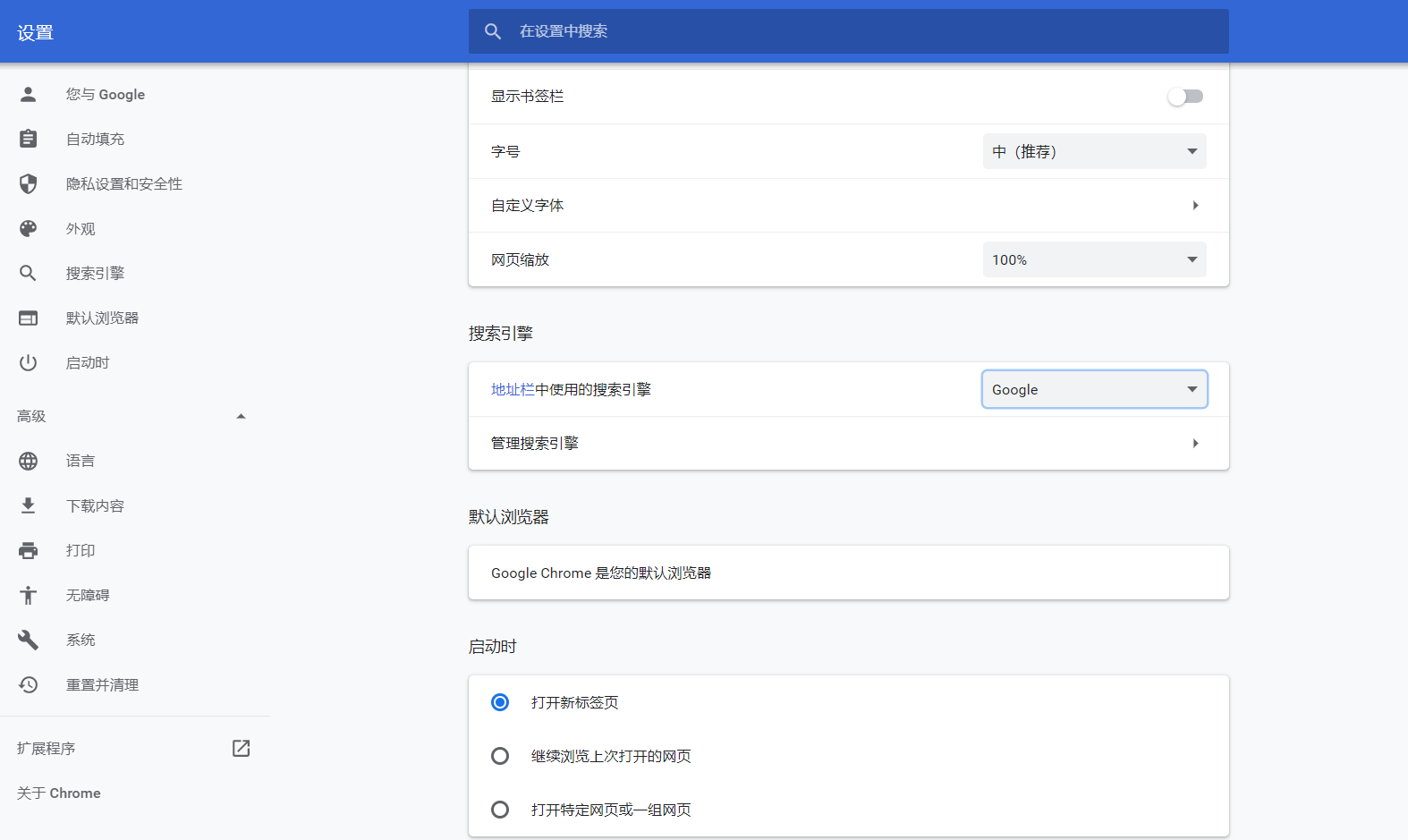Open the 网页缩放 100% dropdown

click(x=1095, y=259)
